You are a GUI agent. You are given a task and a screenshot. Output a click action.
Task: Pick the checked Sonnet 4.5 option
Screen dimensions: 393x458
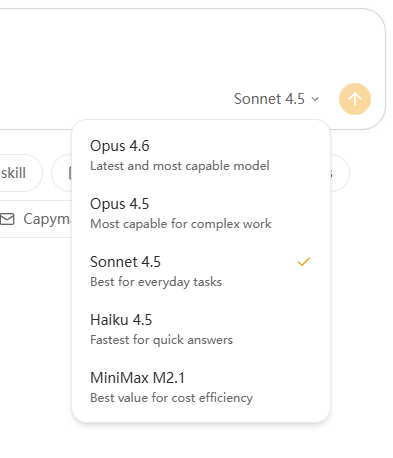201,272
